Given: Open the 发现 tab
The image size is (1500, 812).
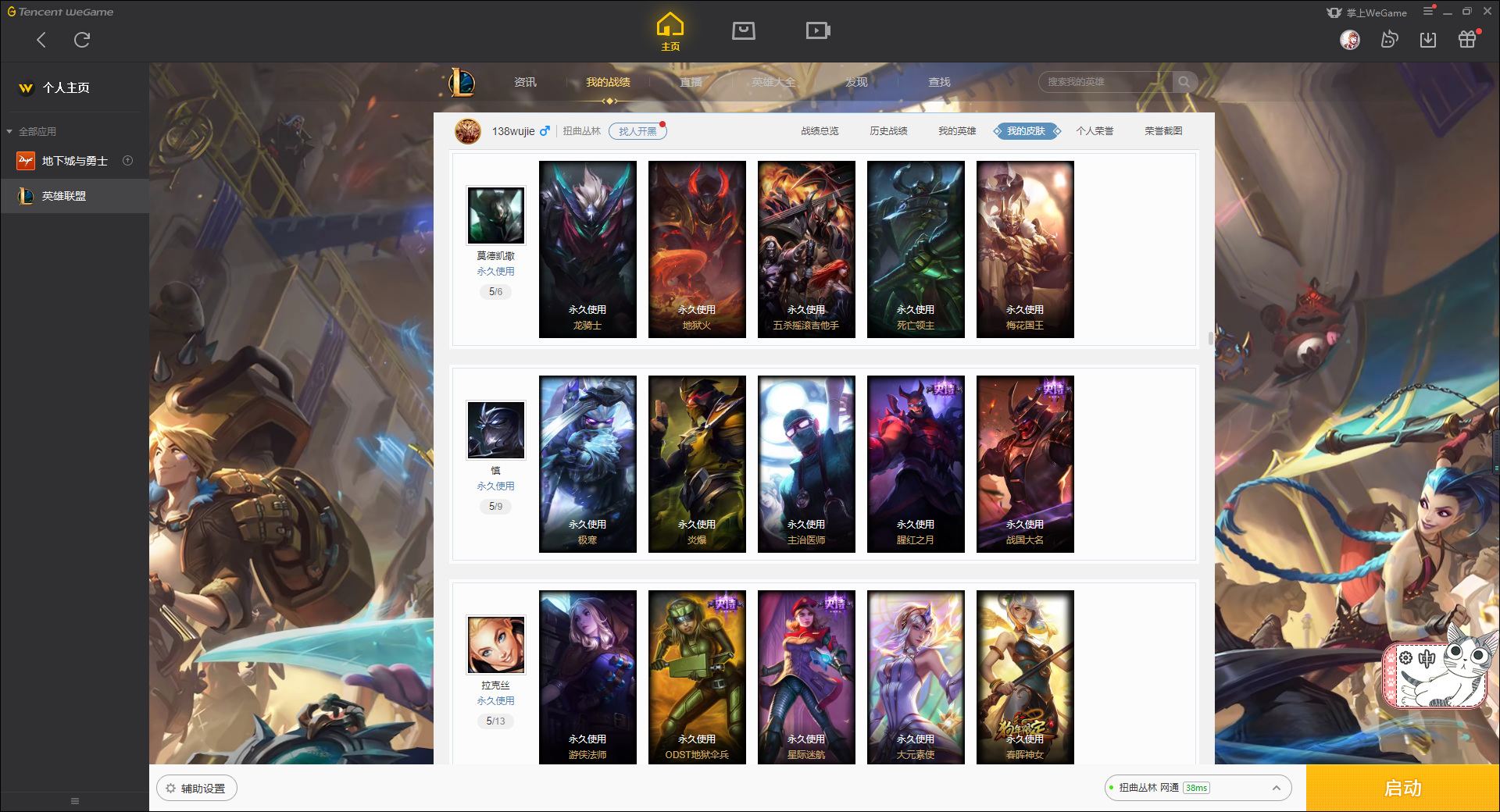Looking at the screenshot, I should click(856, 82).
